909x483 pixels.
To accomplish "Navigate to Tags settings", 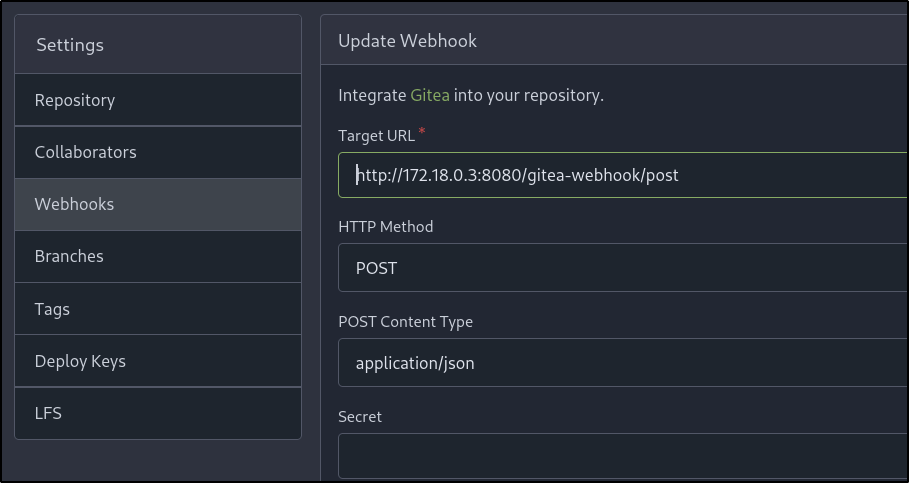I will [52, 309].
